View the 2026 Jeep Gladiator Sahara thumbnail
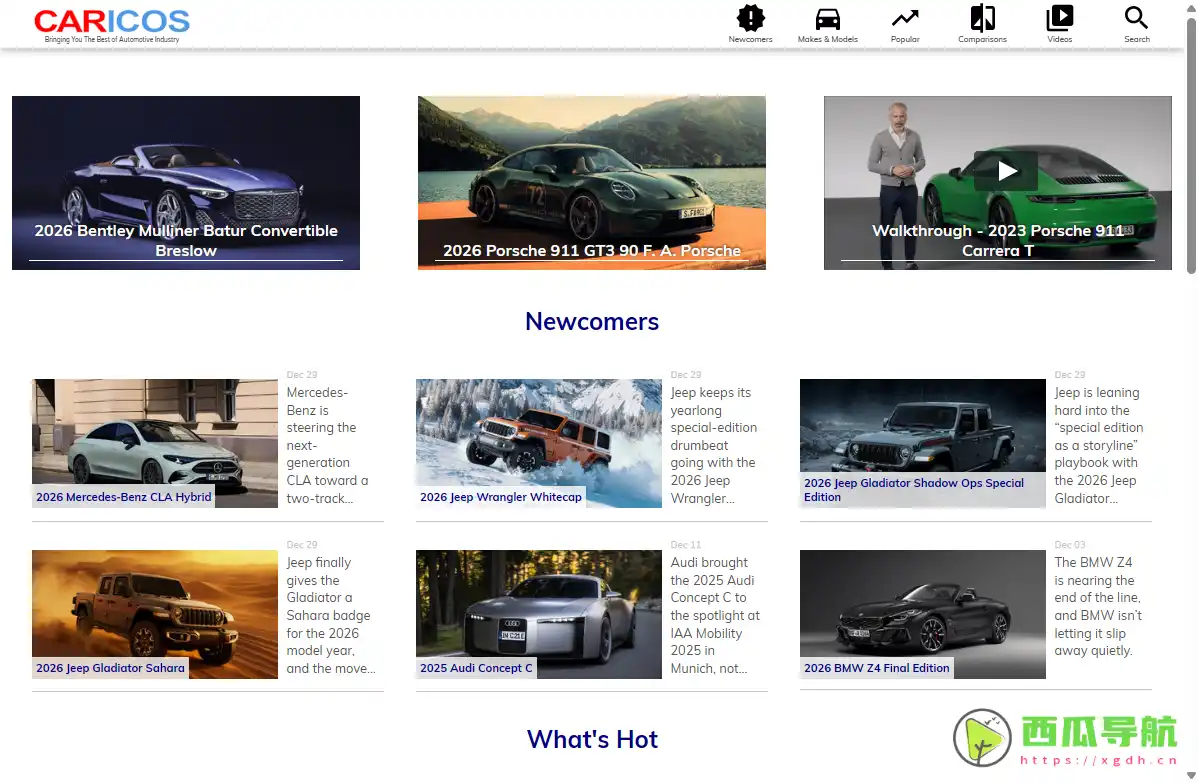Viewport: 1199px width, 783px height. tap(155, 614)
